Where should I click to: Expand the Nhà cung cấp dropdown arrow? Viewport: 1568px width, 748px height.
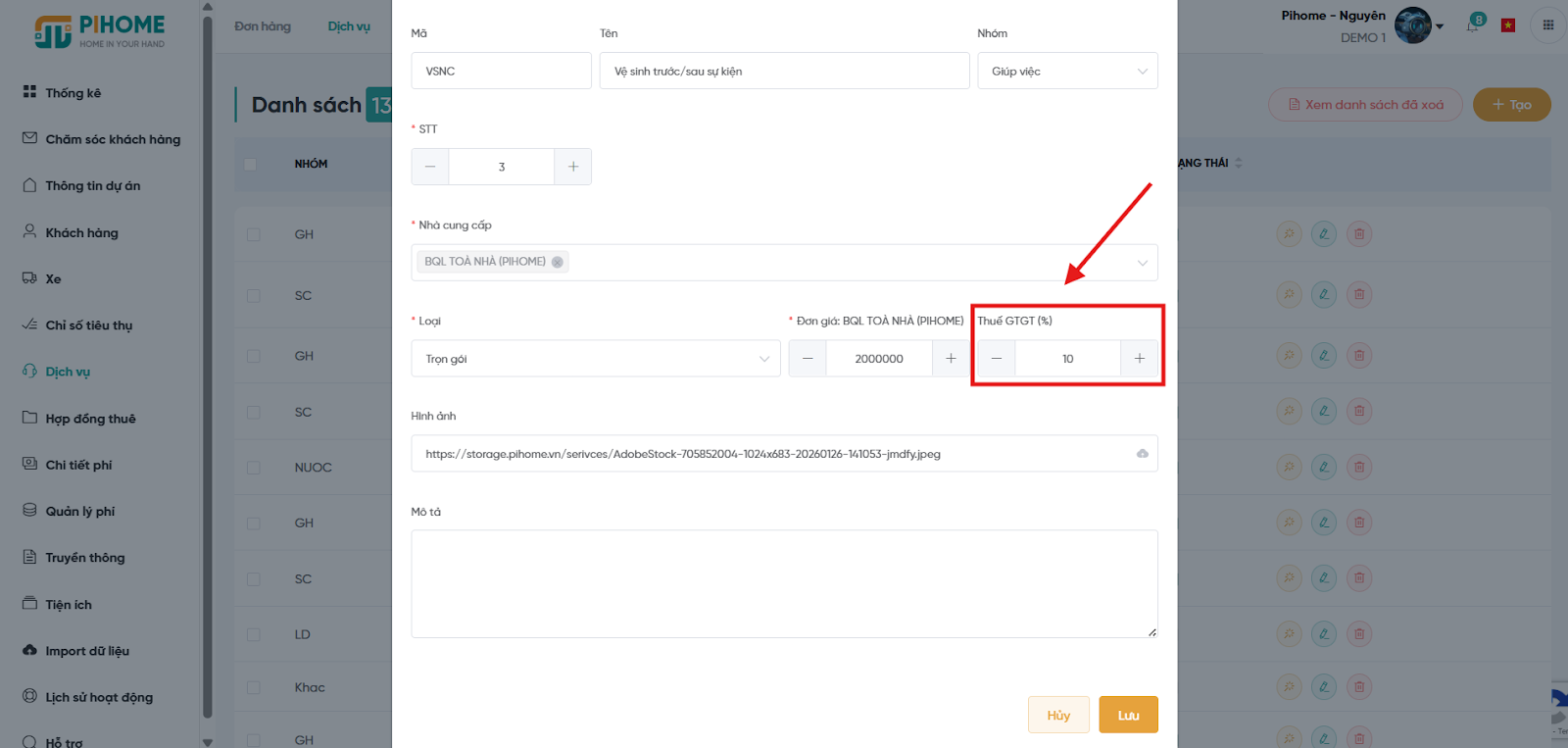click(x=1142, y=263)
